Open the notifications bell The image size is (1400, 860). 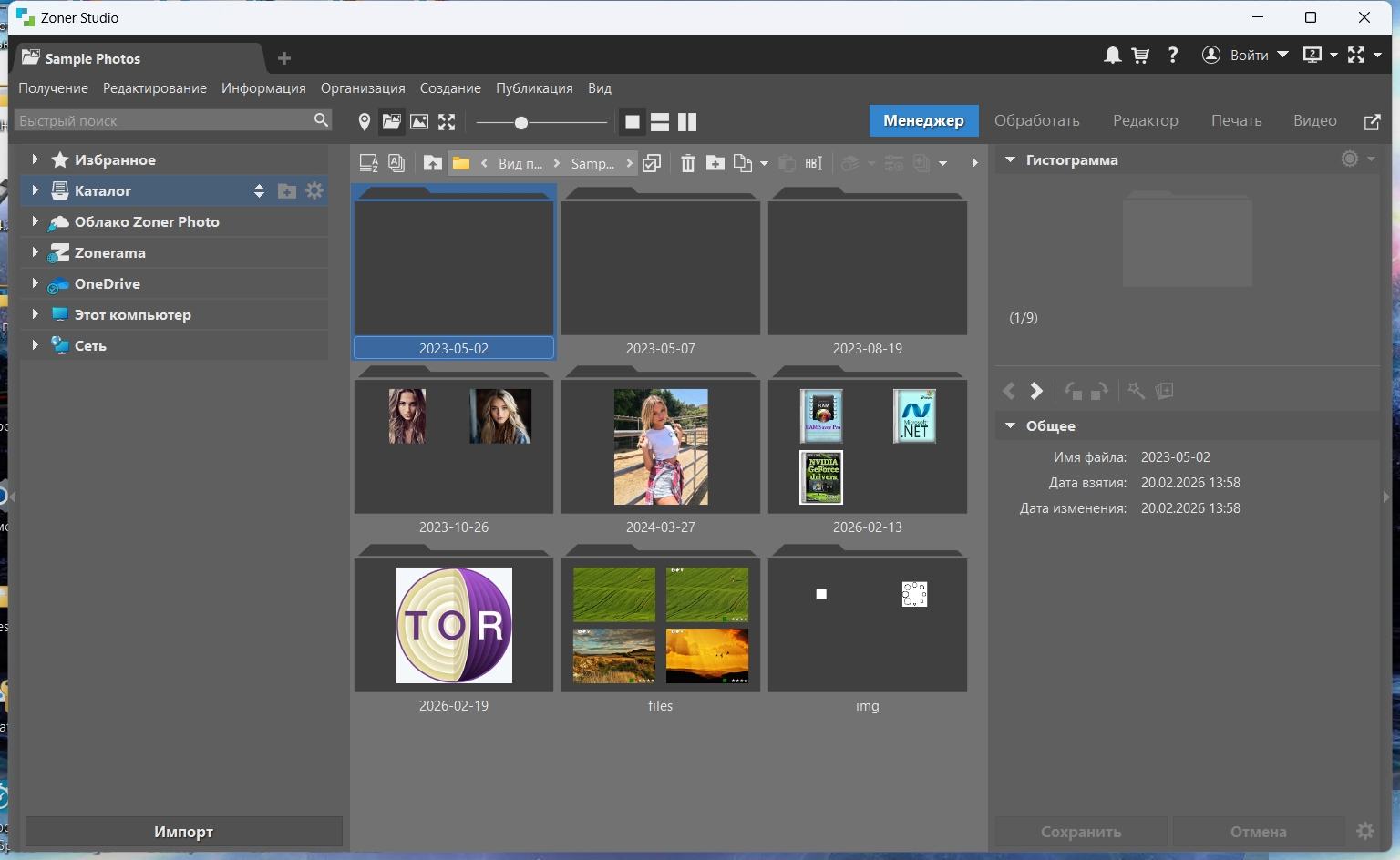pos(1112,56)
